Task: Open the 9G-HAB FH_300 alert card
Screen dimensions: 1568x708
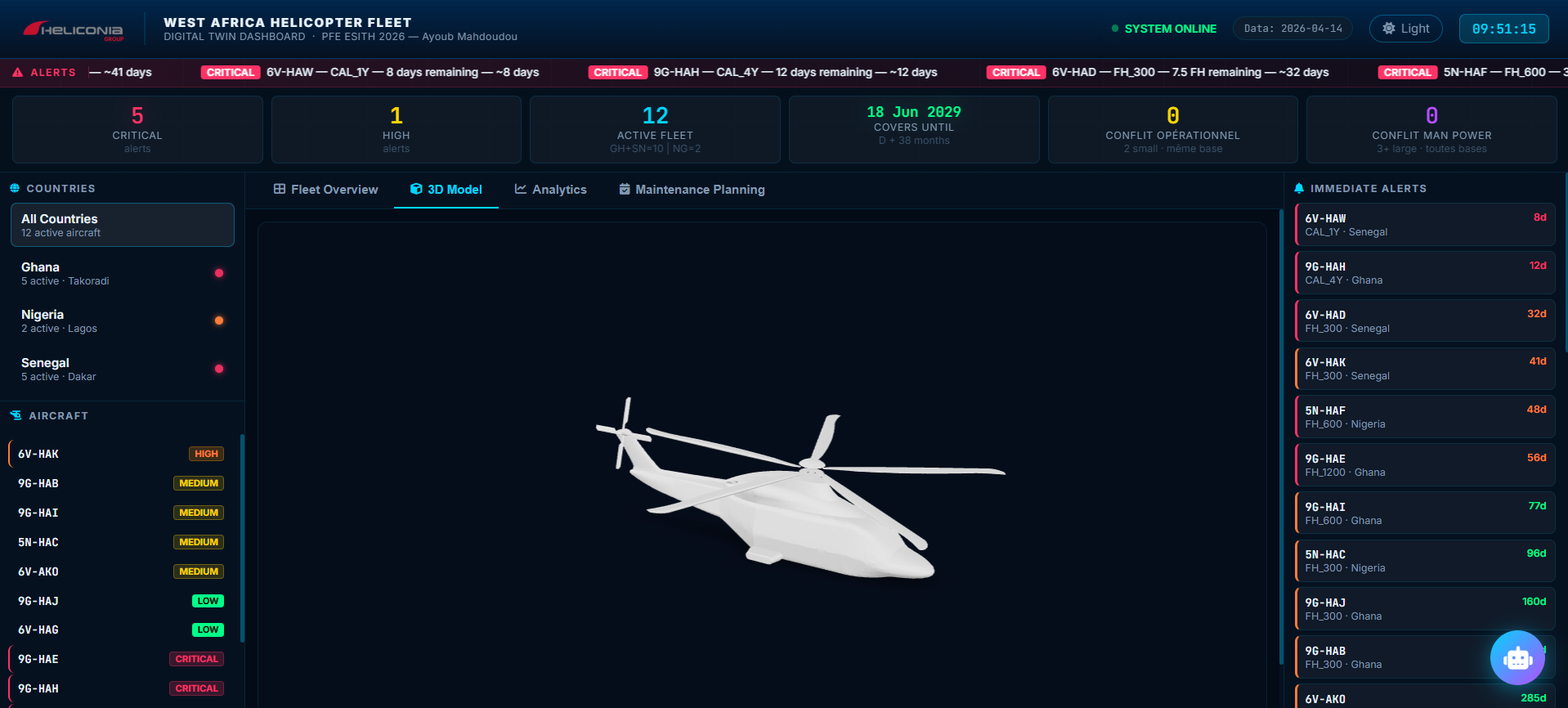Action: click(x=1425, y=657)
